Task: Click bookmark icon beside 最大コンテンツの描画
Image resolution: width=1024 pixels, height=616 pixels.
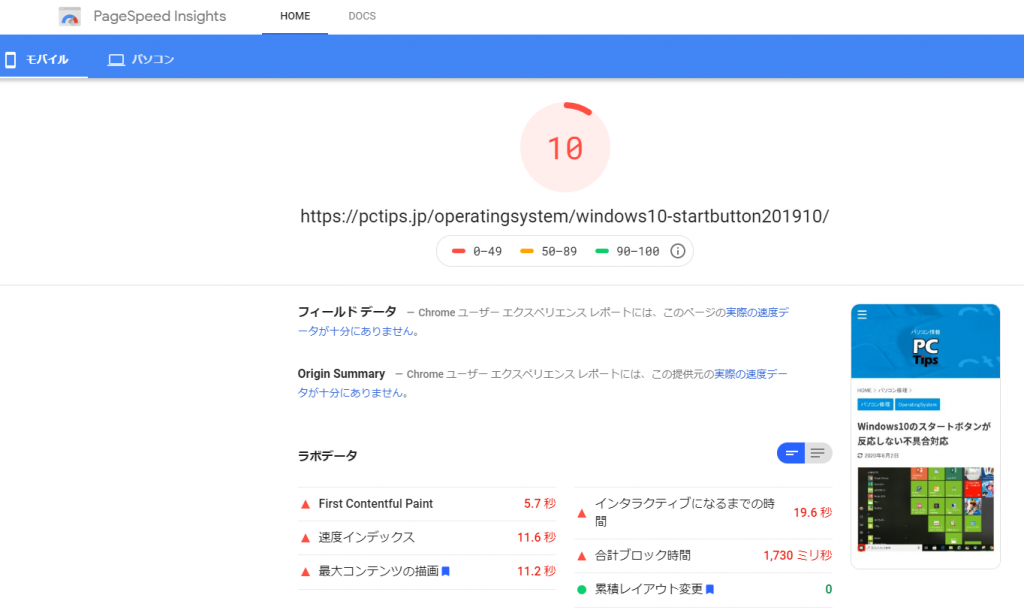Action: (446, 572)
